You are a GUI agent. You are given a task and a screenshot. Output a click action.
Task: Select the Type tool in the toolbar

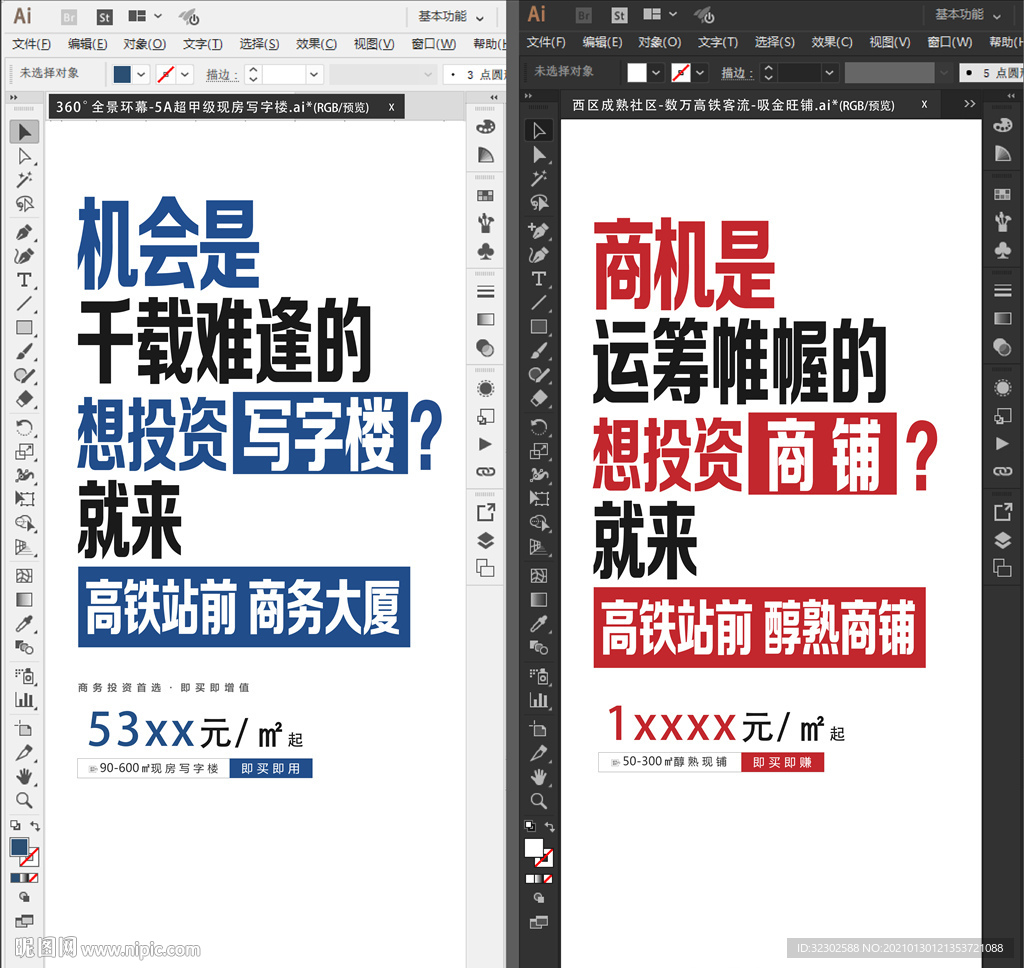(25, 279)
